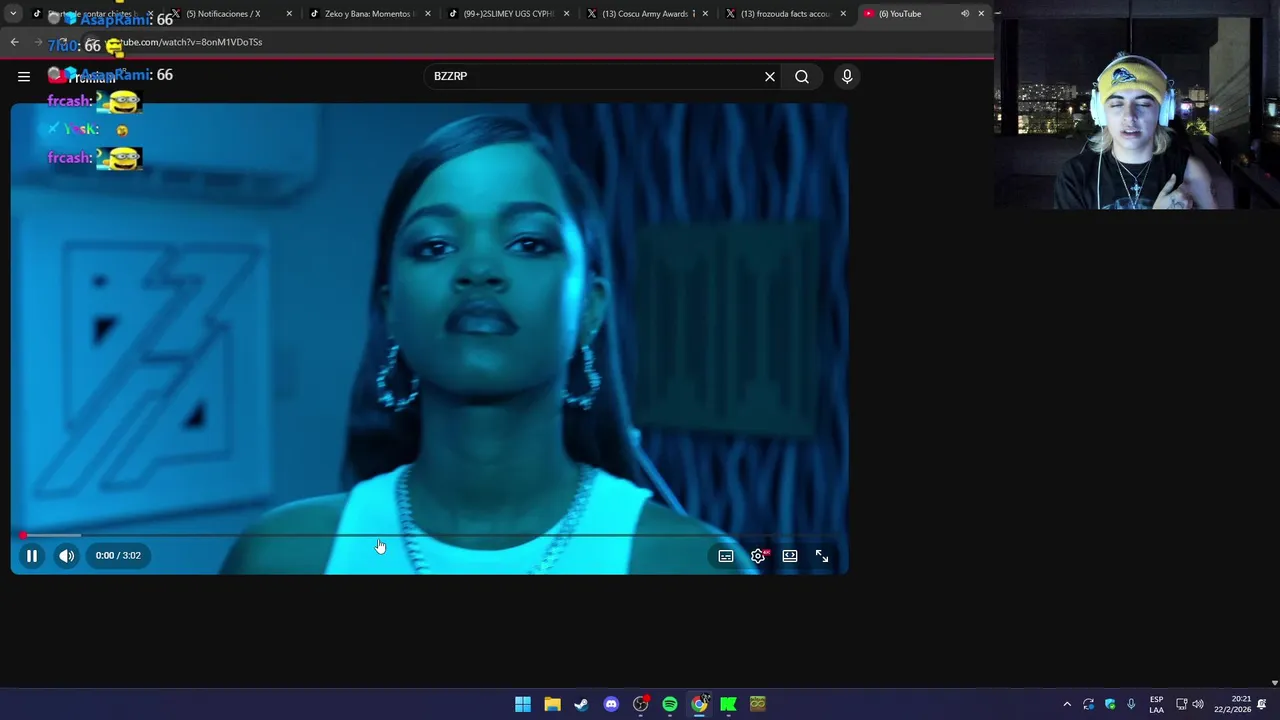This screenshot has width=1280, height=720.
Task: Switch to 2SLIMEY UGS CYPH tab
Action: point(506,14)
